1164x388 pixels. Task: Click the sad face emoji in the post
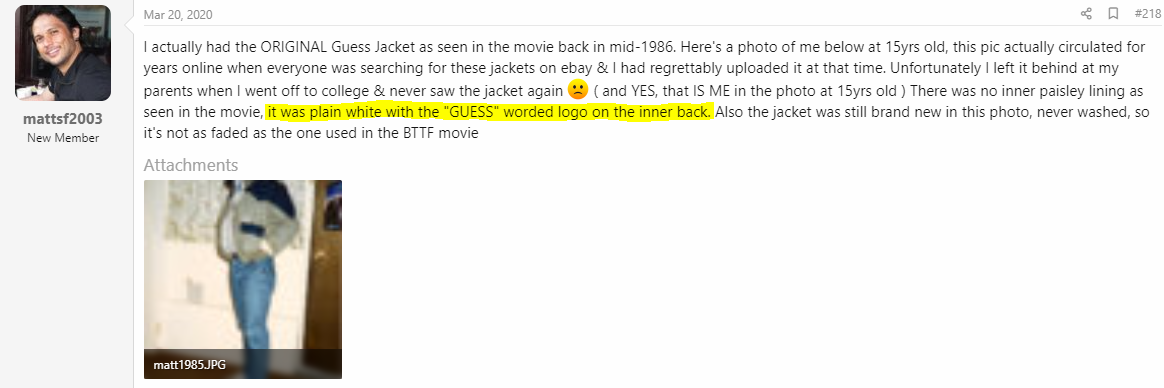point(578,91)
